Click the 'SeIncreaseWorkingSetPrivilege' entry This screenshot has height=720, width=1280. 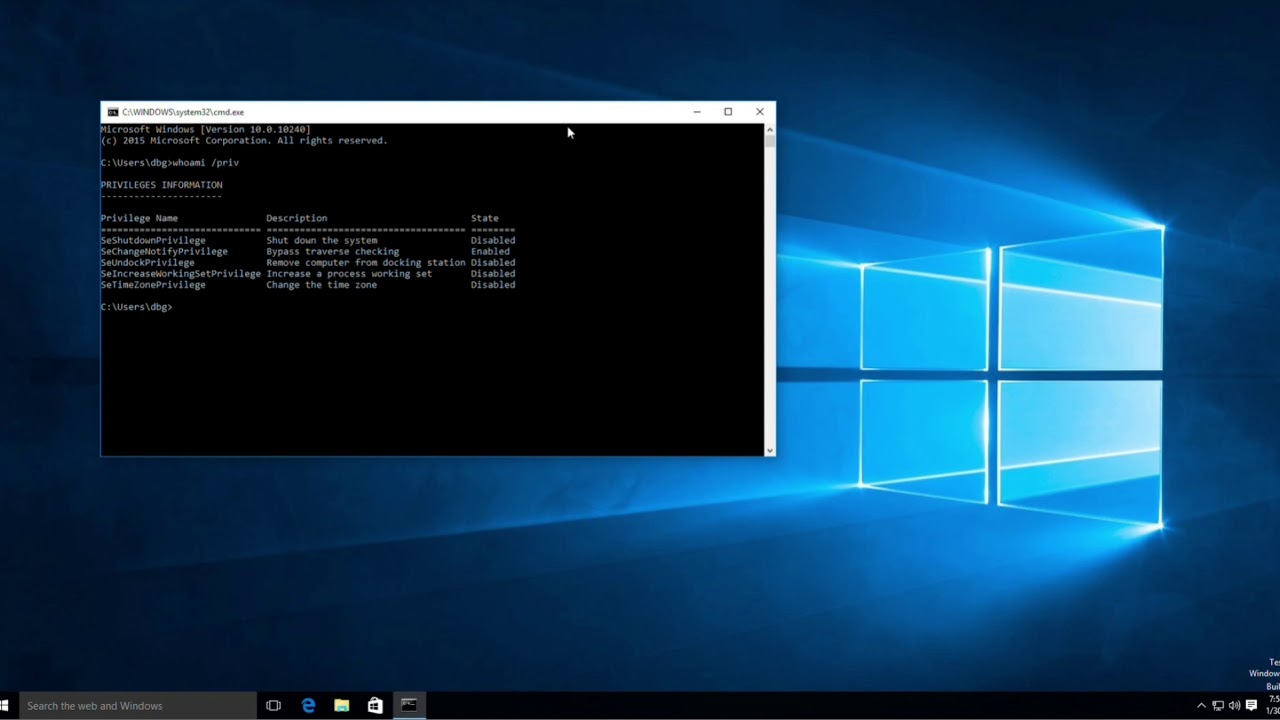(x=181, y=274)
